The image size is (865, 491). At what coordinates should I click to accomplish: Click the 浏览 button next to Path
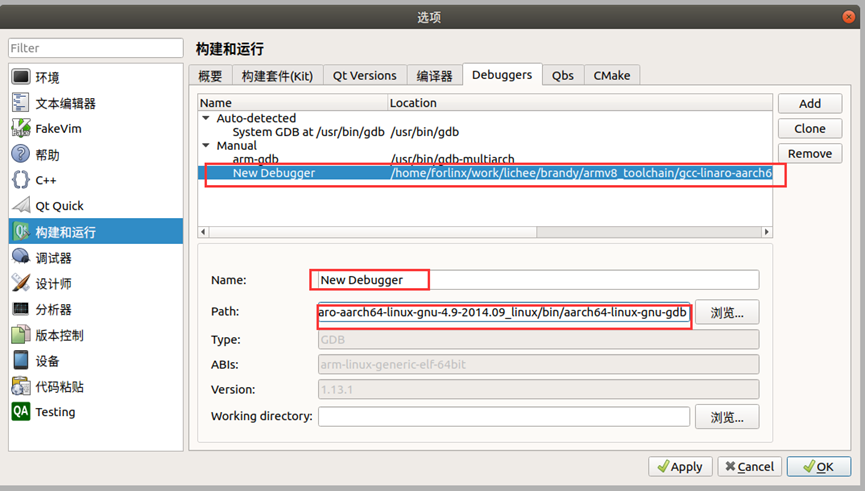tap(727, 313)
